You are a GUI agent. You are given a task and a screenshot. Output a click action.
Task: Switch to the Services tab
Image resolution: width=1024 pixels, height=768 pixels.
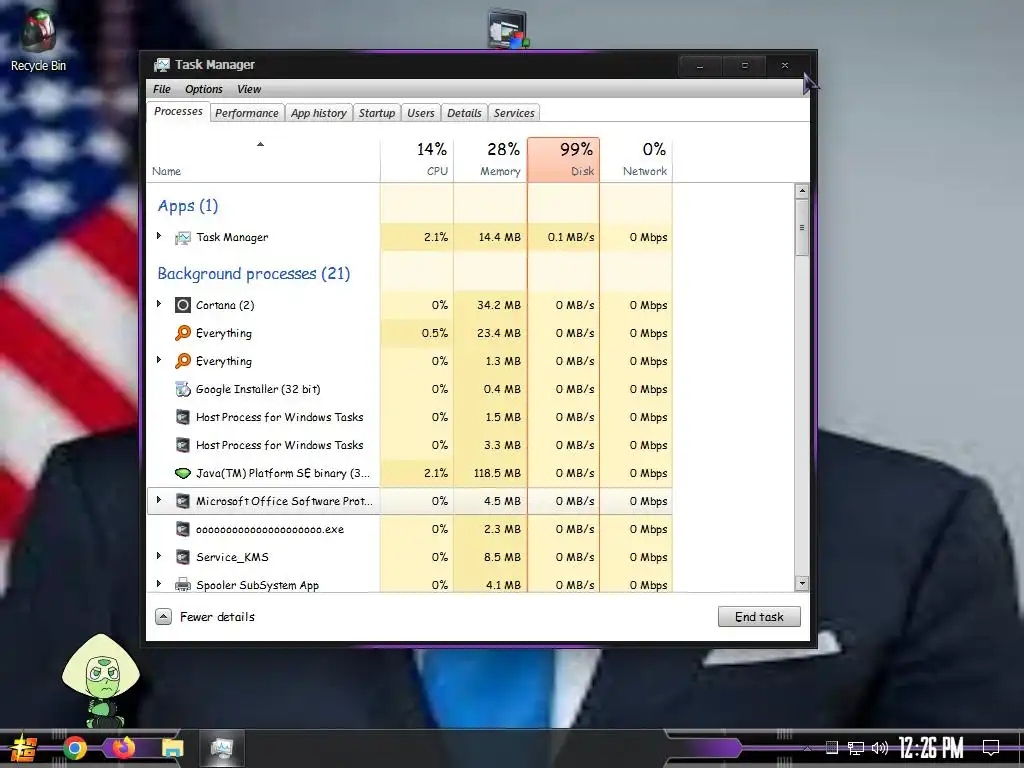pos(514,113)
